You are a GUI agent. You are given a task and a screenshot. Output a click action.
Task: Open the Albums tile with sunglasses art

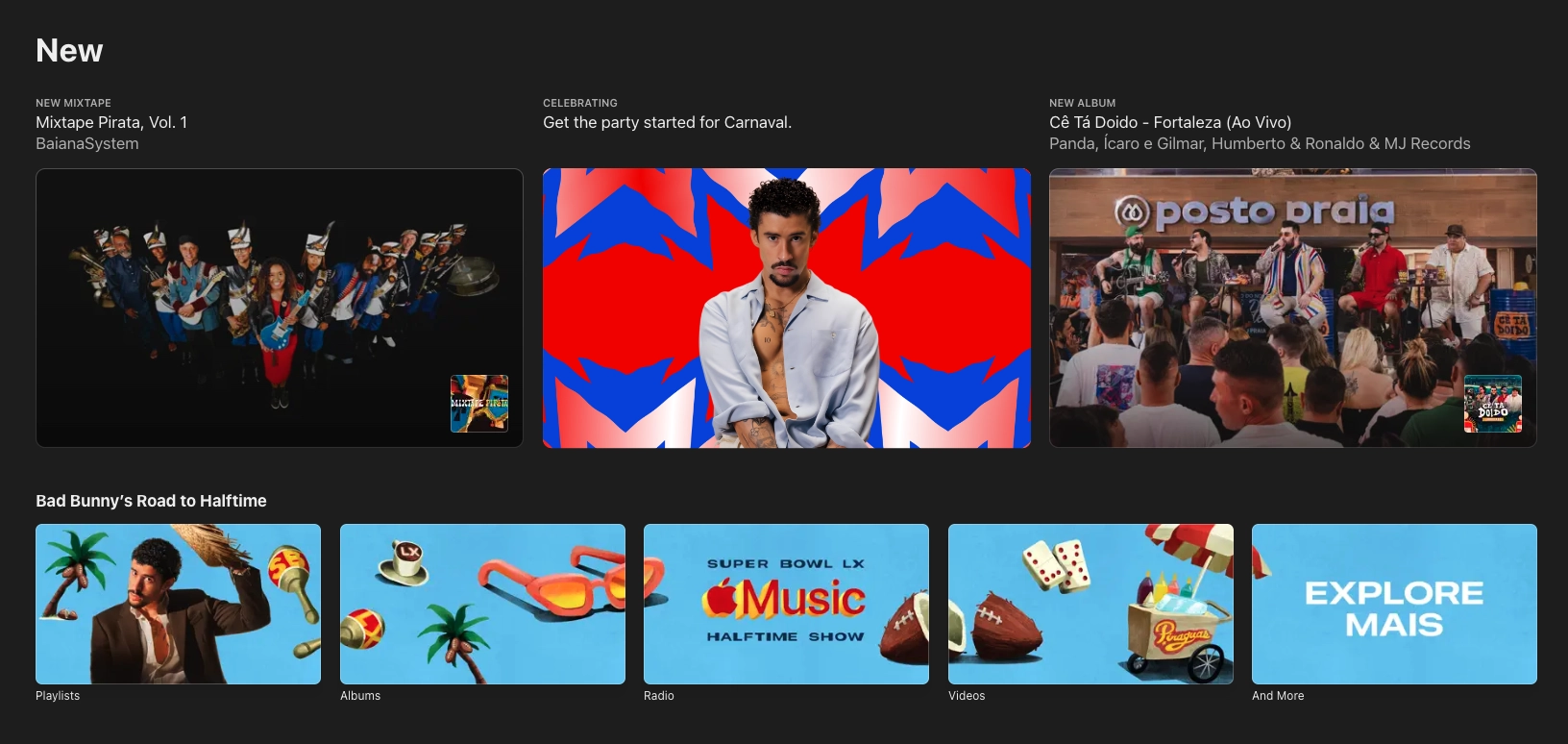482,604
